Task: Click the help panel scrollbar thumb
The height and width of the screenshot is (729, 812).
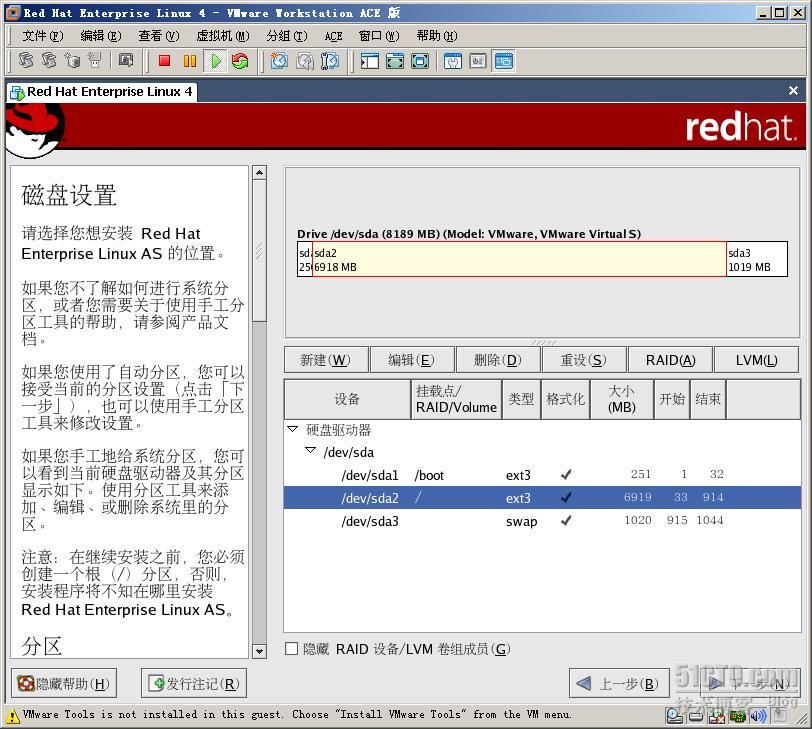Action: coord(260,251)
